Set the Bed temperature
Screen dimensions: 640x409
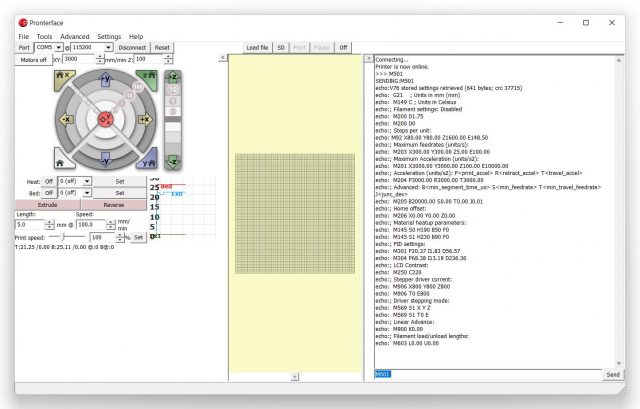[x=120, y=193]
